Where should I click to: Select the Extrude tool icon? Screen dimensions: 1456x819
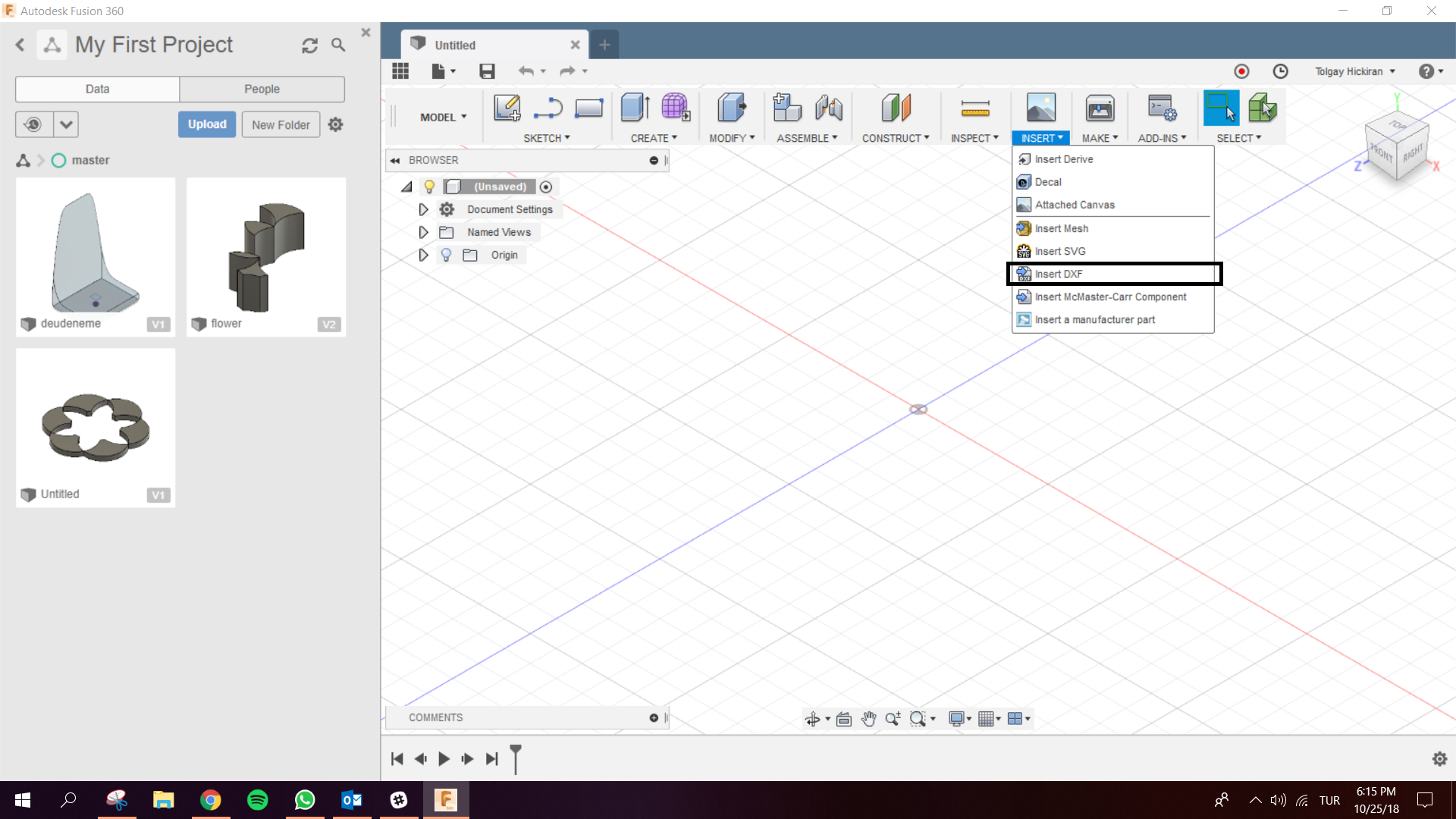coord(634,108)
